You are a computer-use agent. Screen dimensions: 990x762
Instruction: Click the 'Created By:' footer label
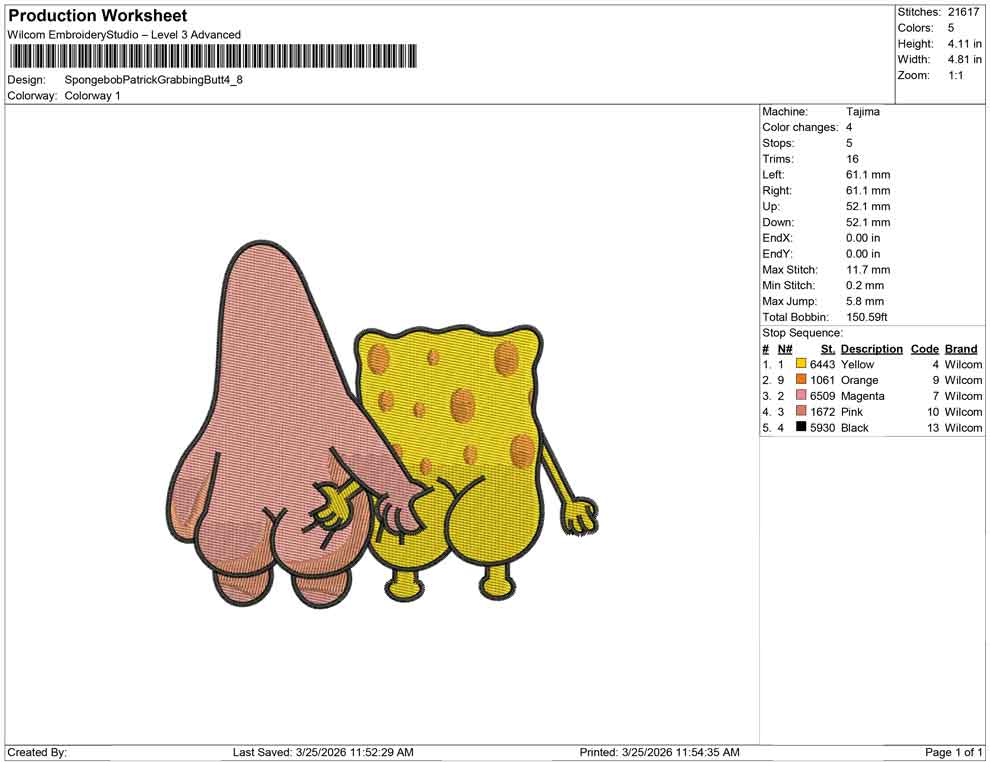(x=37, y=752)
